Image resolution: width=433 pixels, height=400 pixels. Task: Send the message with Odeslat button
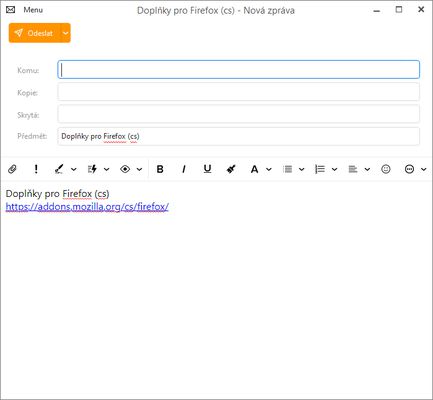(x=35, y=33)
